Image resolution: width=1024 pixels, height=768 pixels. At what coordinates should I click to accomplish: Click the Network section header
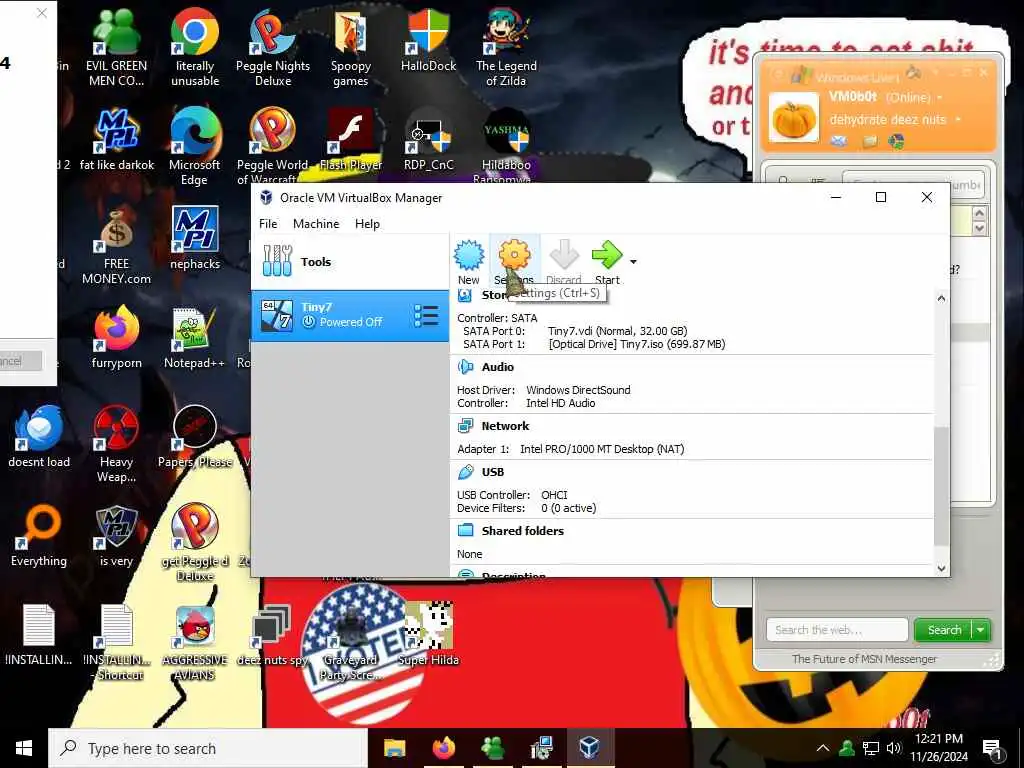505,426
